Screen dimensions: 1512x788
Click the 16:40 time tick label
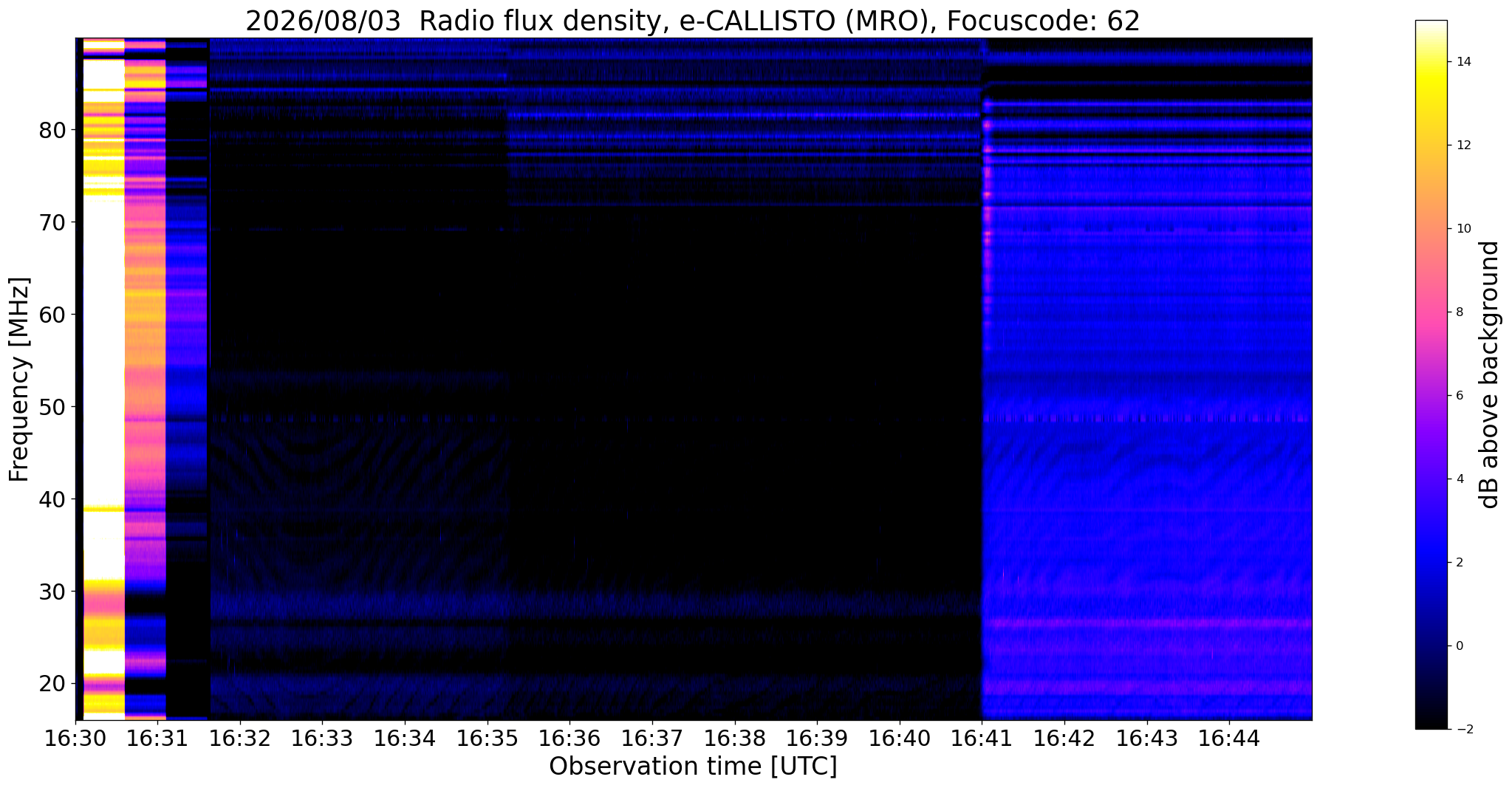900,739
